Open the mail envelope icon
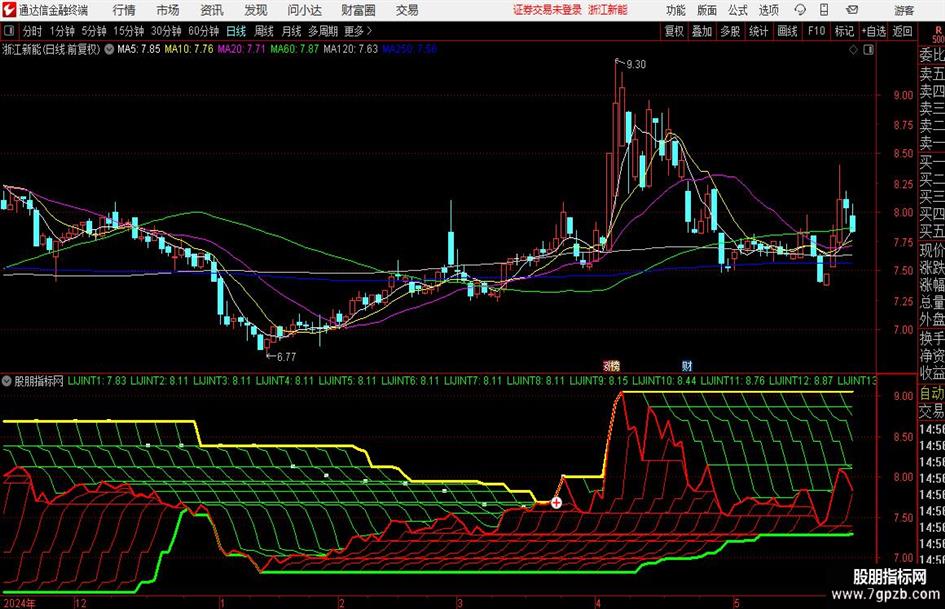 (852, 10)
